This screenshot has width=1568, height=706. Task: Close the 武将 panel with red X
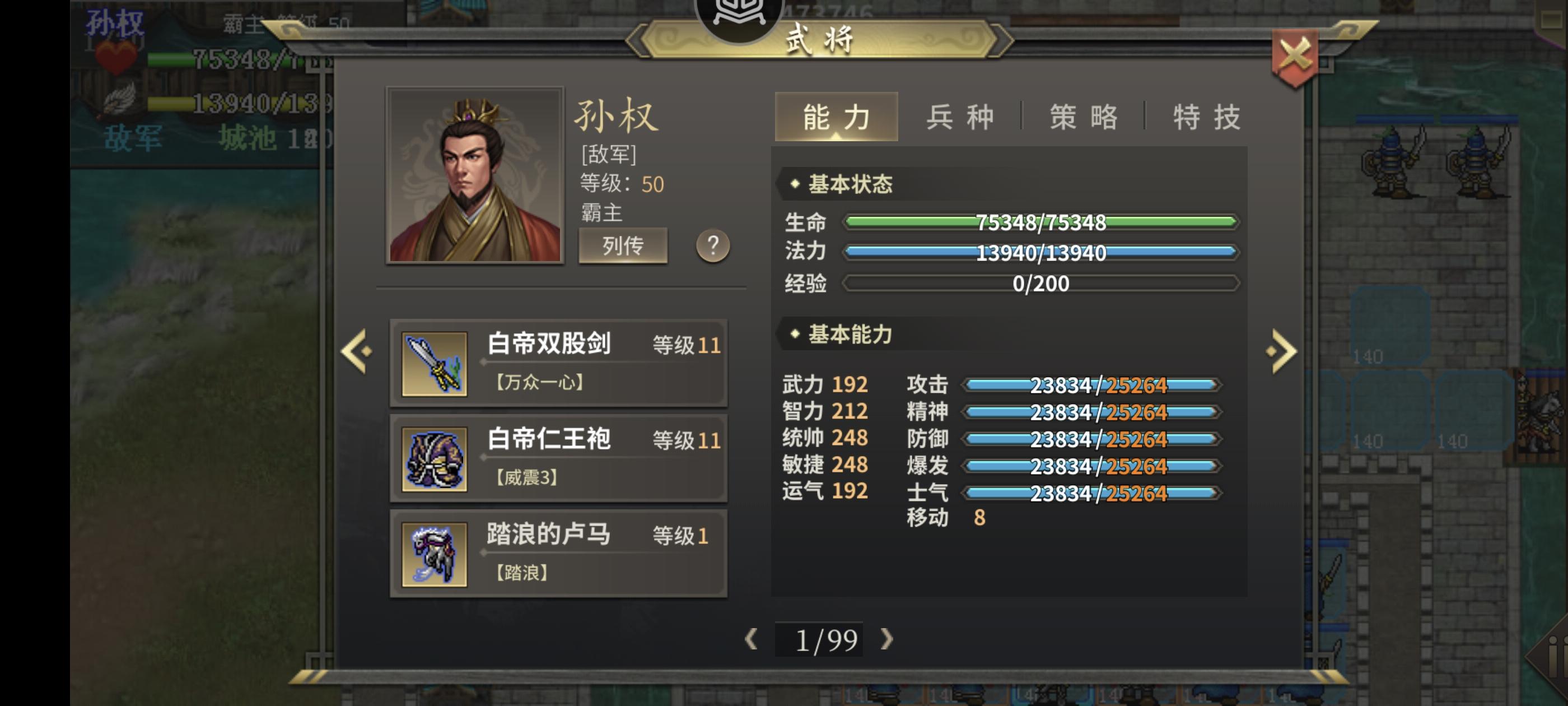point(1295,57)
